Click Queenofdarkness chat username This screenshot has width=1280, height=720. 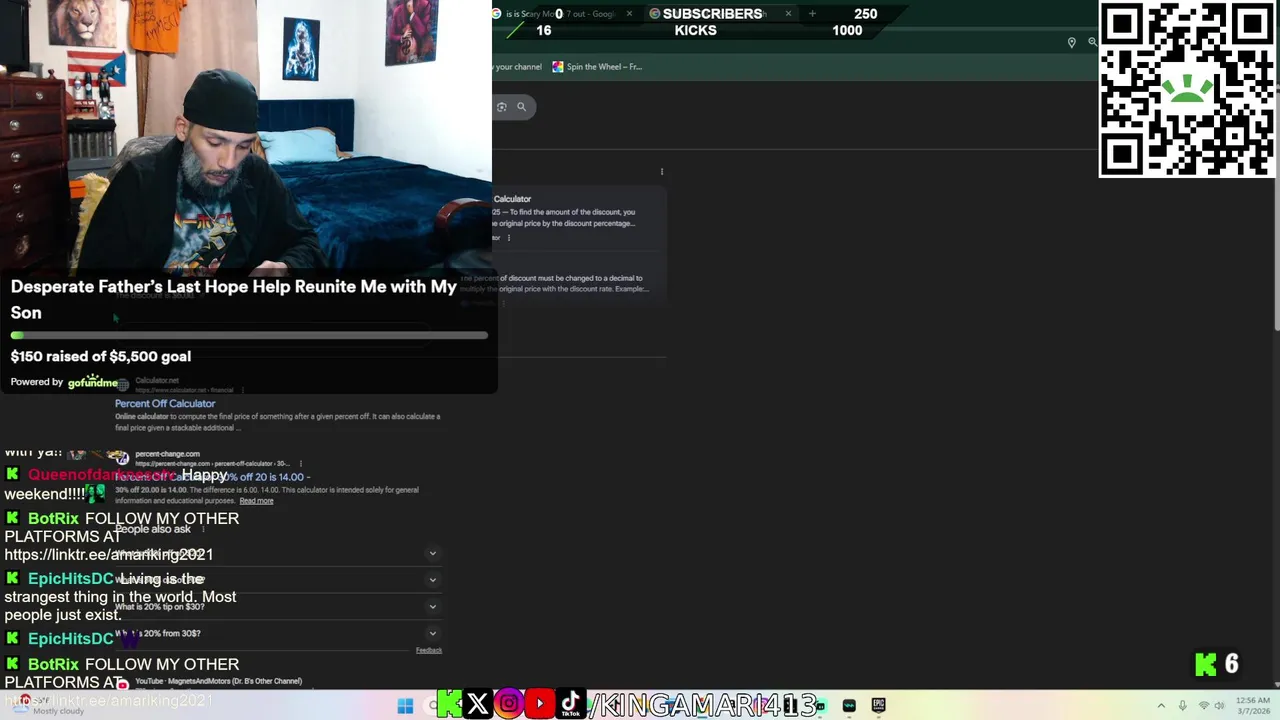coord(101,475)
